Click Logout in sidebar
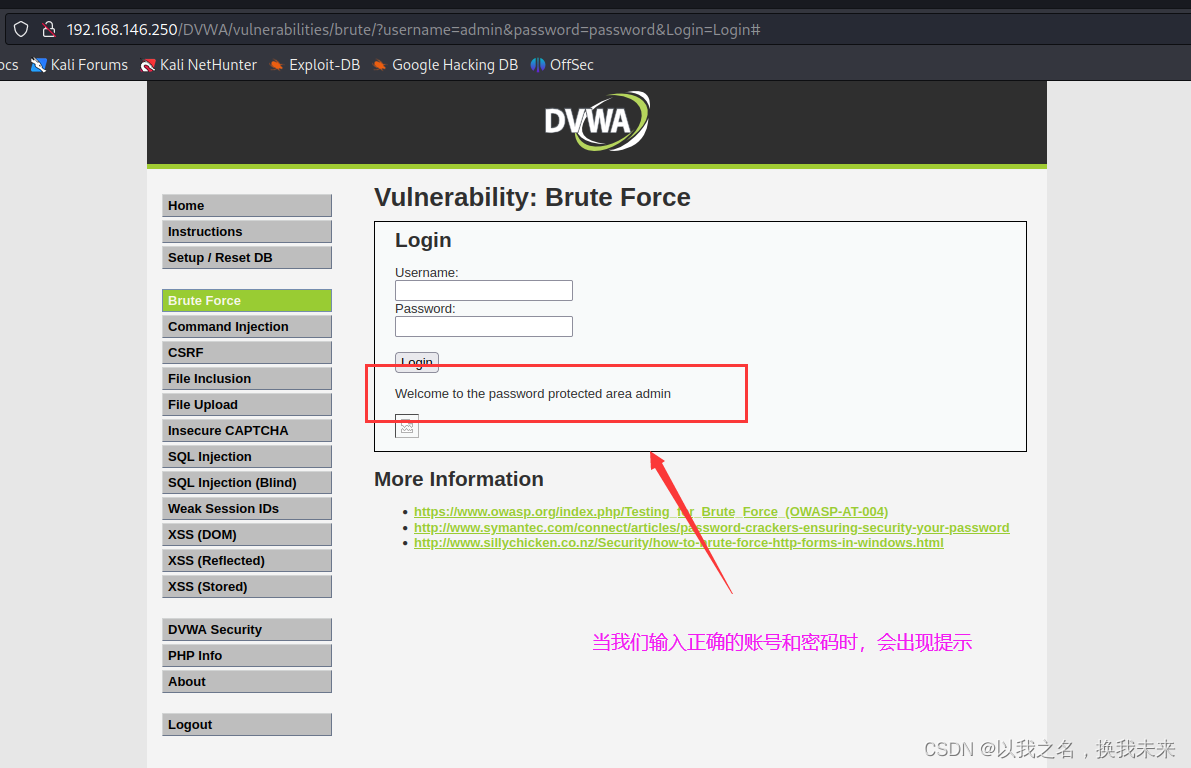The width and height of the screenshot is (1191, 768). (x=247, y=725)
